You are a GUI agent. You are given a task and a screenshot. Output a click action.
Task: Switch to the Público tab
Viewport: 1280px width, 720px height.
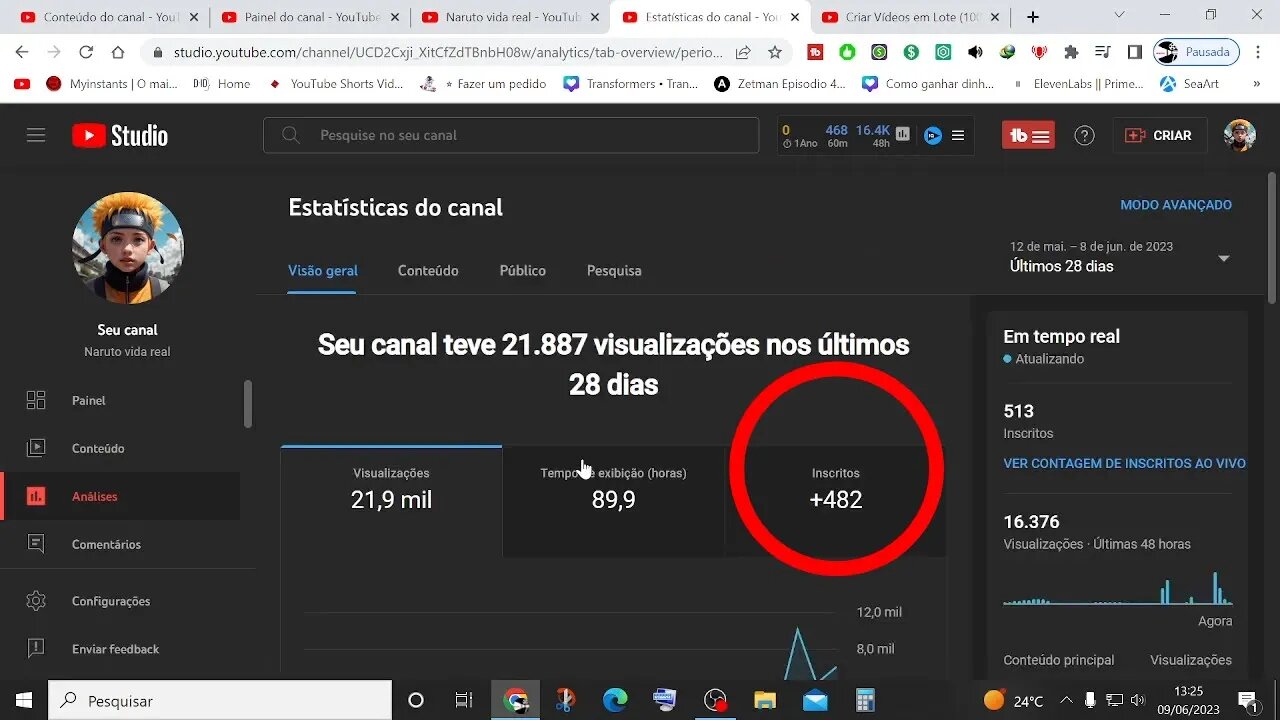pos(523,271)
